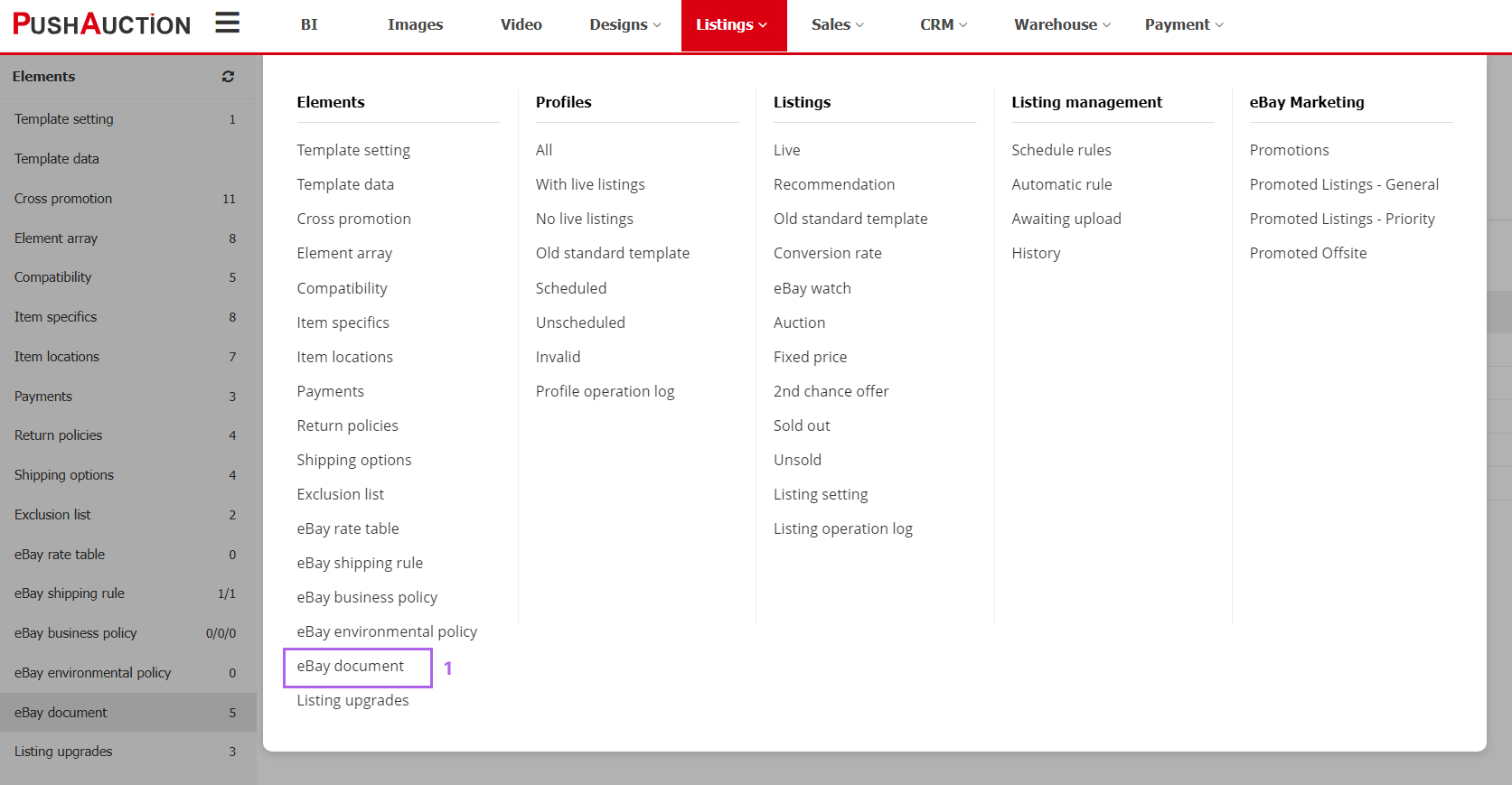Image resolution: width=1512 pixels, height=785 pixels.
Task: Expand the Designs dropdown menu
Action: [625, 25]
